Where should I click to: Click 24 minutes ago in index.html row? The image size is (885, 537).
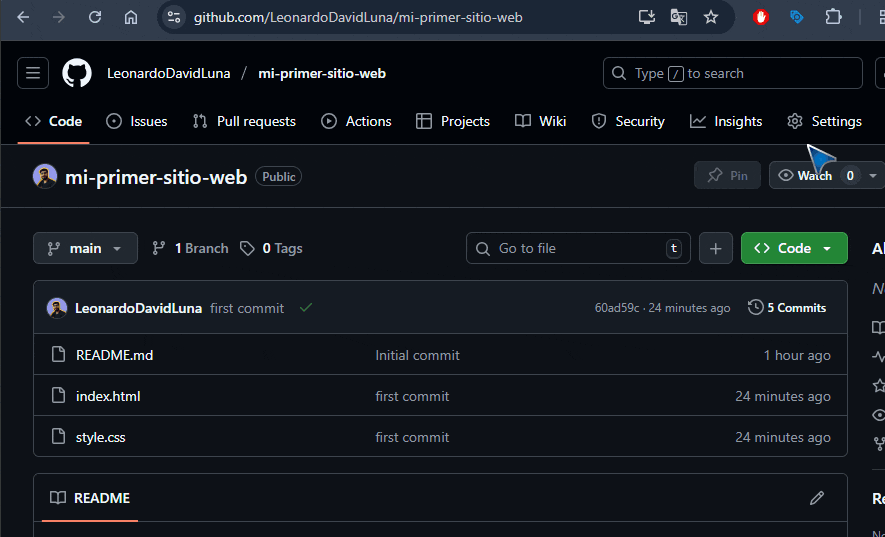click(x=783, y=396)
